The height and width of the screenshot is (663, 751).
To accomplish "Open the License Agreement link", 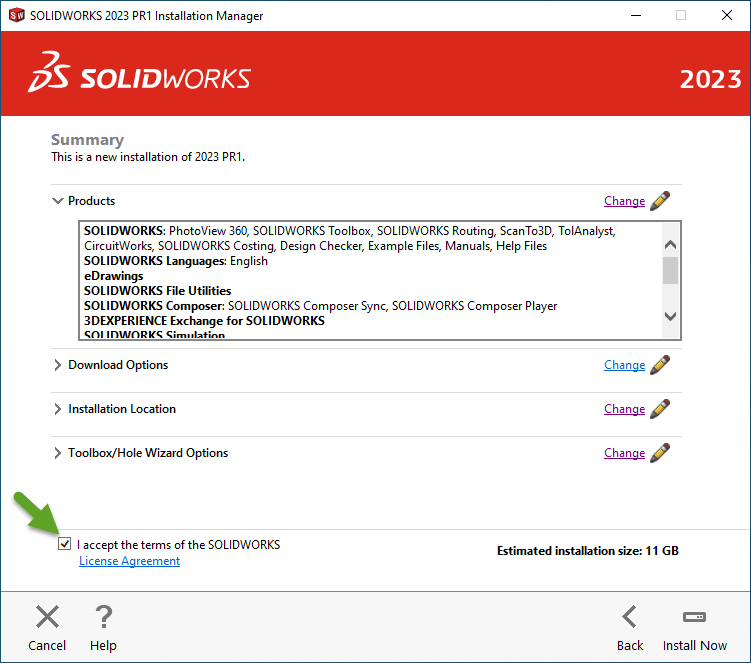I will point(129,561).
